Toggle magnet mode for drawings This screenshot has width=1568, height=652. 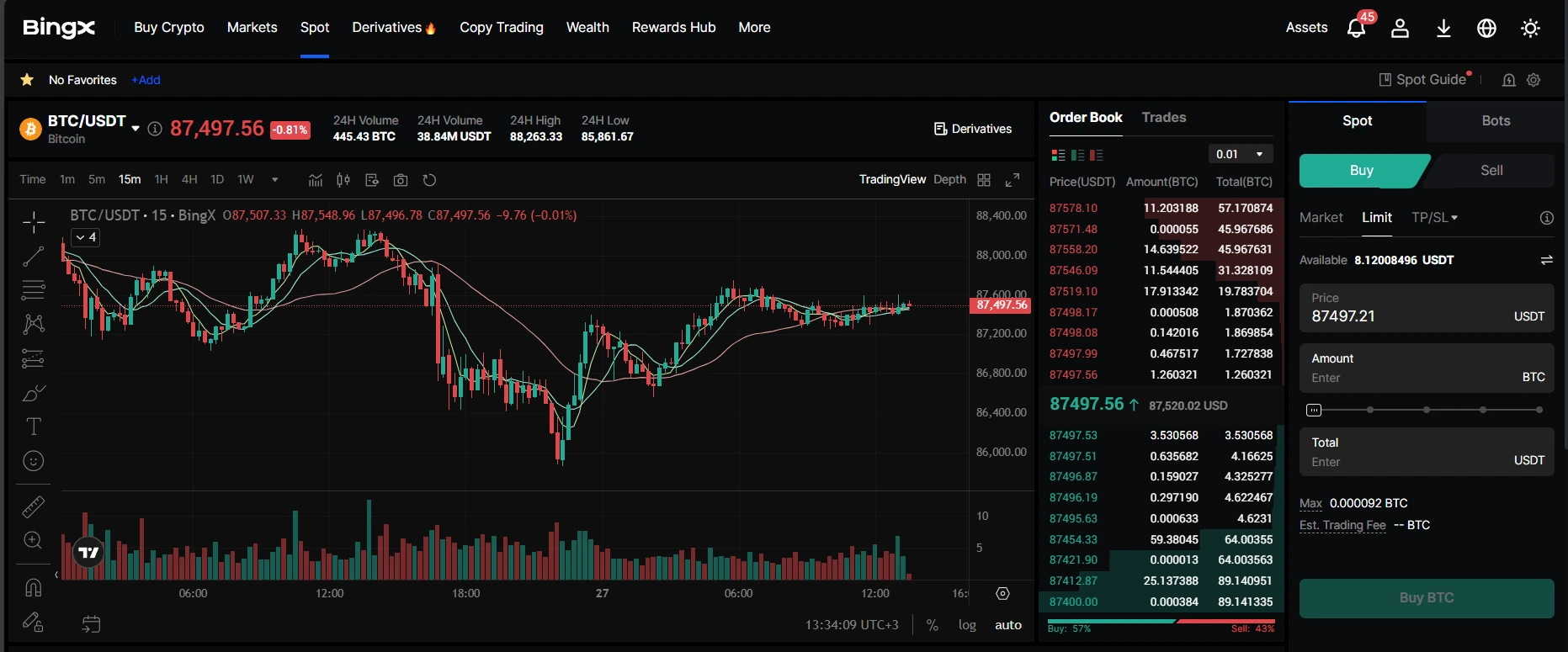[34, 587]
